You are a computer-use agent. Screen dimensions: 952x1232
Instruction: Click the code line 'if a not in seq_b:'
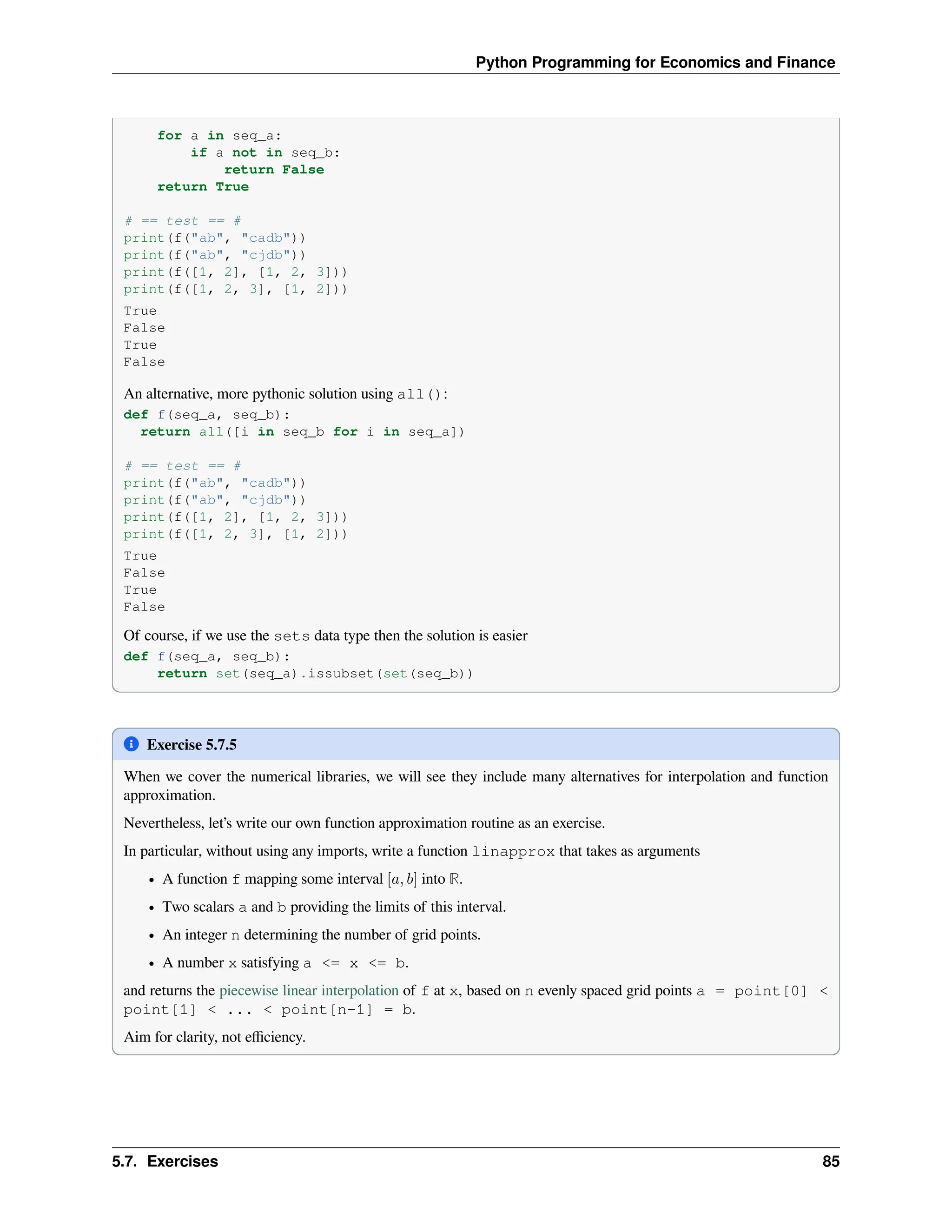[265, 152]
